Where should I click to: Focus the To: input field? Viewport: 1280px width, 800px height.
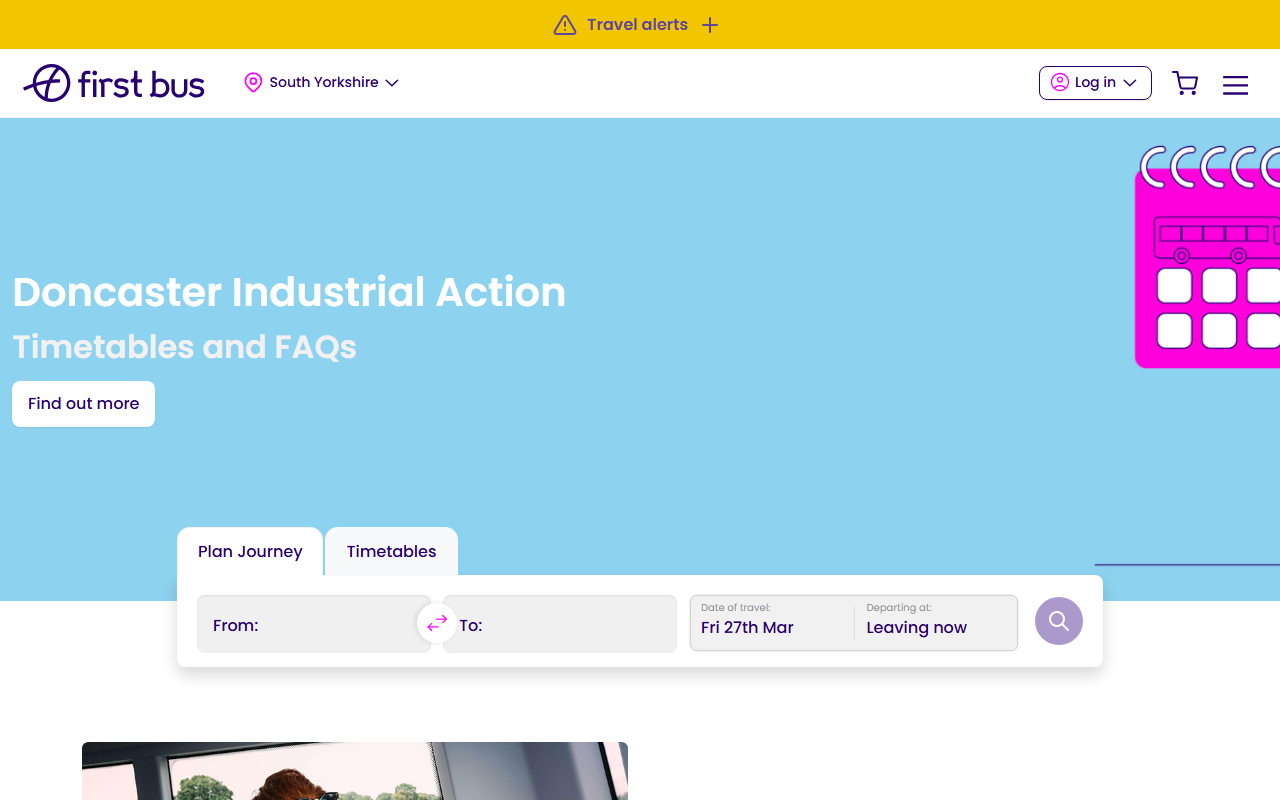[x=559, y=624]
